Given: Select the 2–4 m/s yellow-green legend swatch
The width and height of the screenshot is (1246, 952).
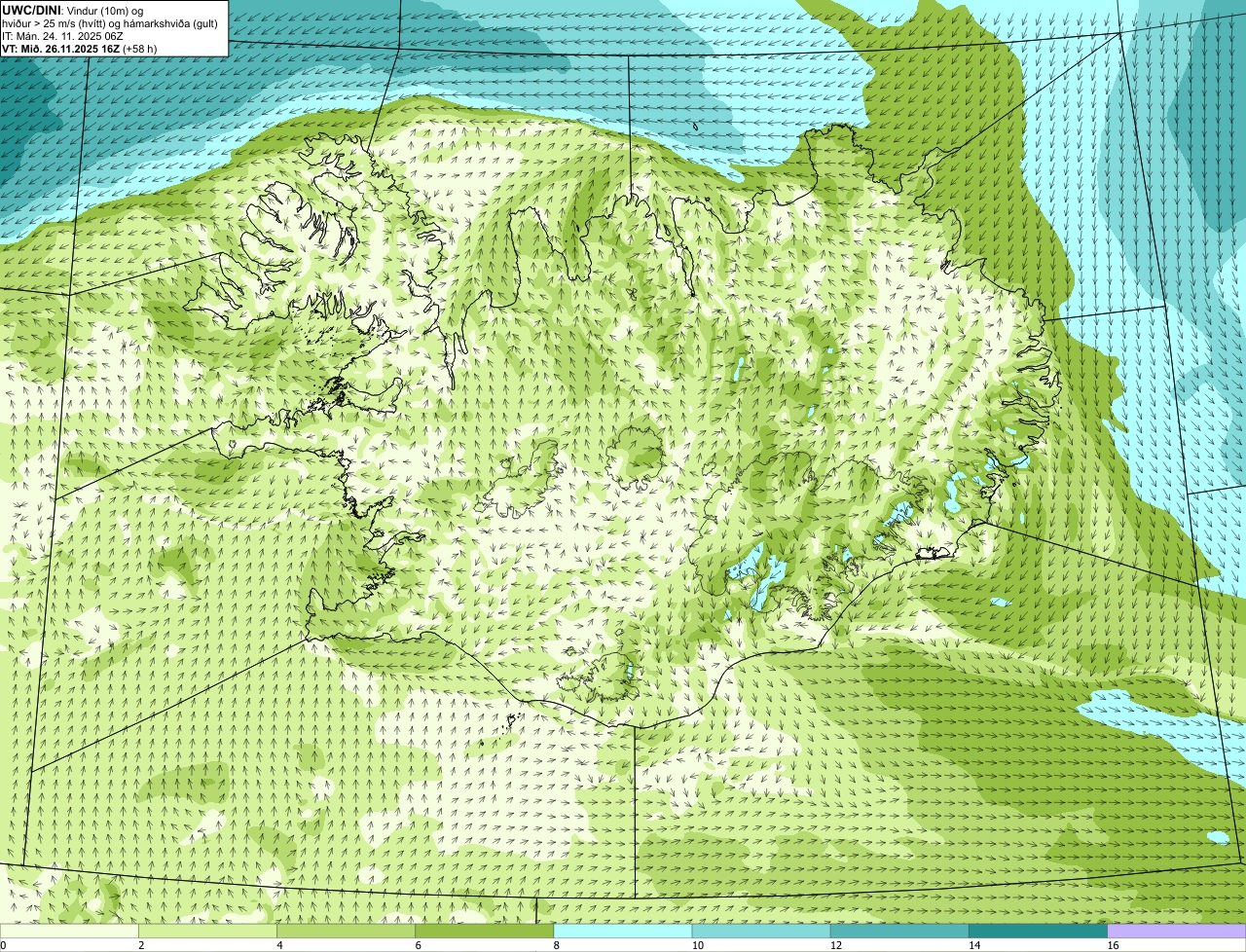Looking at the screenshot, I should 207,931.
